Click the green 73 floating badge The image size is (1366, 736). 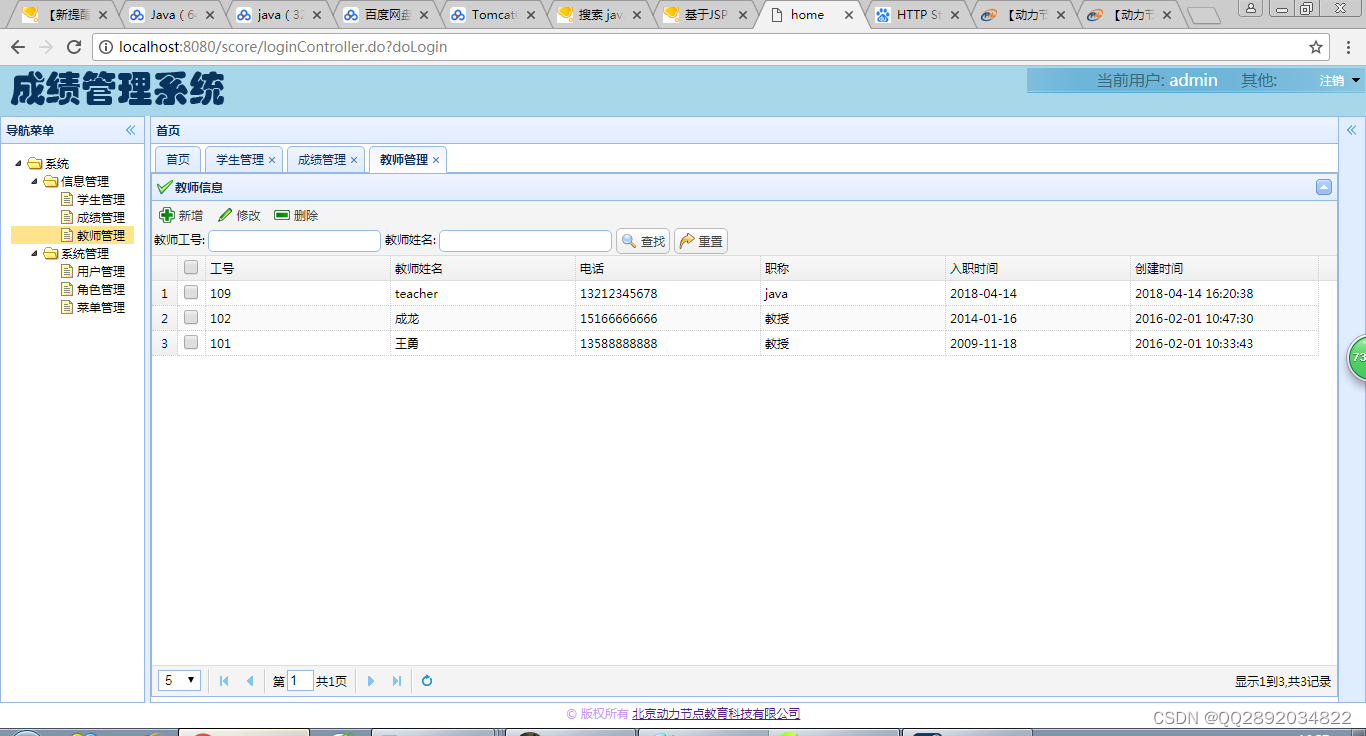pyautogui.click(x=1357, y=357)
